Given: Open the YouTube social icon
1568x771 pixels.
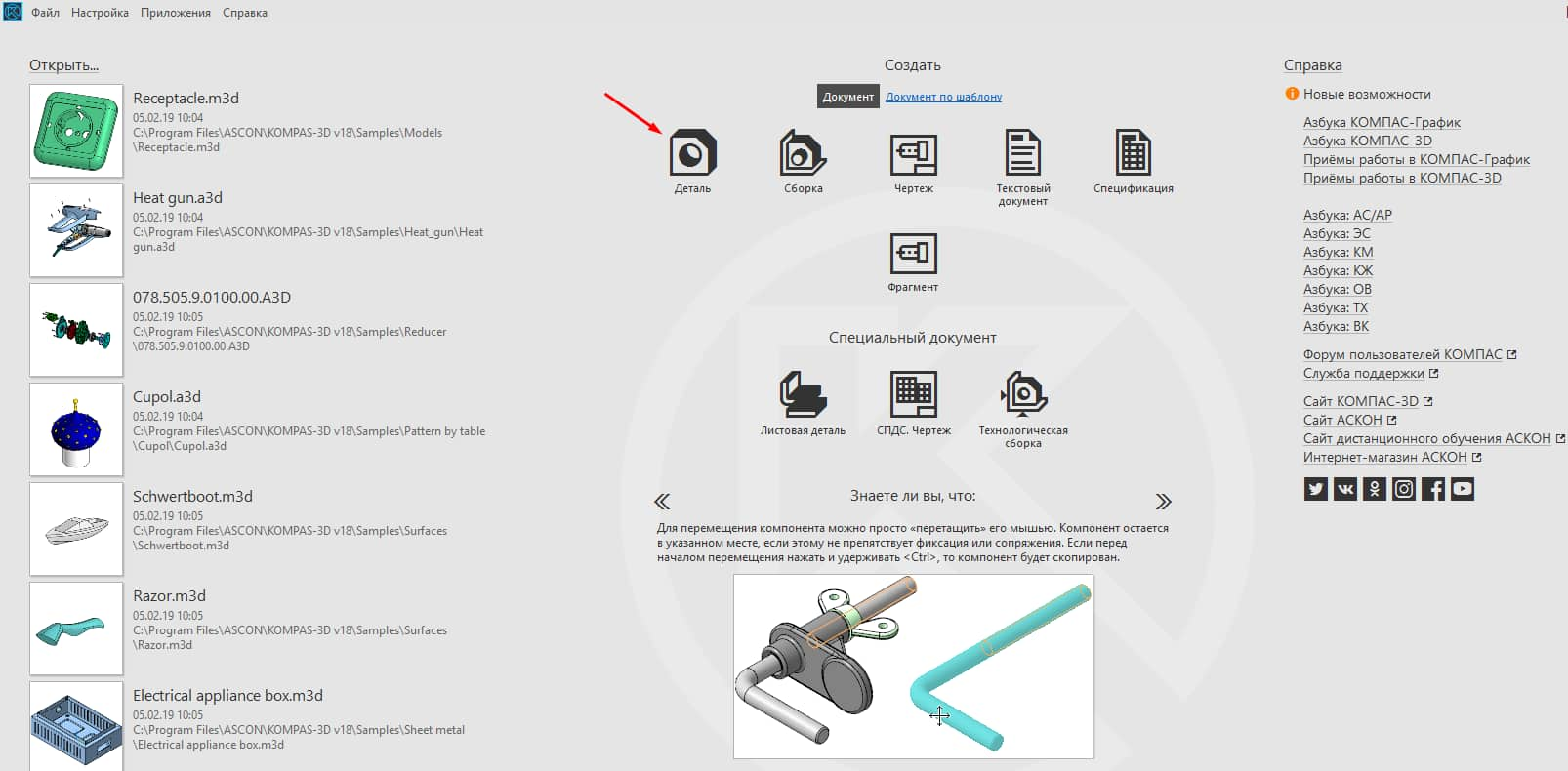Looking at the screenshot, I should coord(1463,489).
